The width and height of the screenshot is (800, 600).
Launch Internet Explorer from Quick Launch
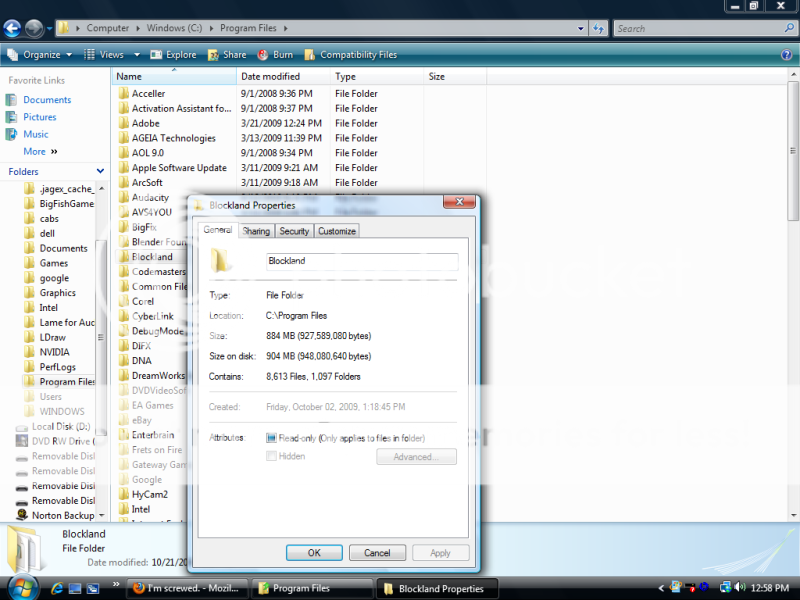56,588
